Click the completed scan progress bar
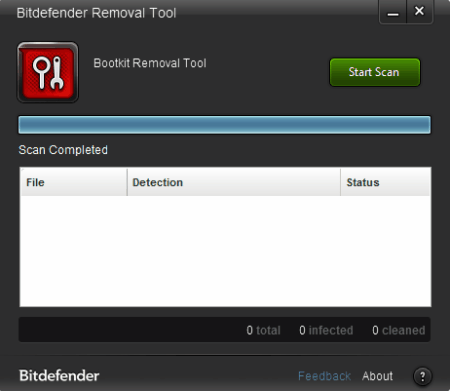Viewport: 450px width, 391px height. pos(224,125)
